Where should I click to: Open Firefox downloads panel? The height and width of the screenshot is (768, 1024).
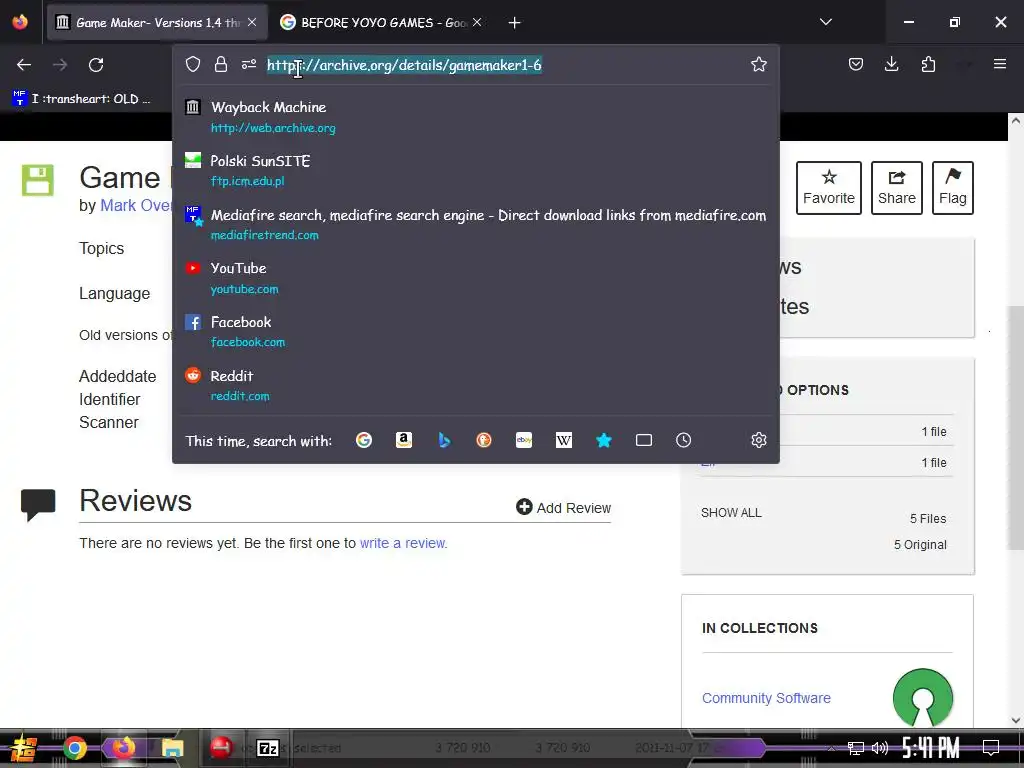891,64
